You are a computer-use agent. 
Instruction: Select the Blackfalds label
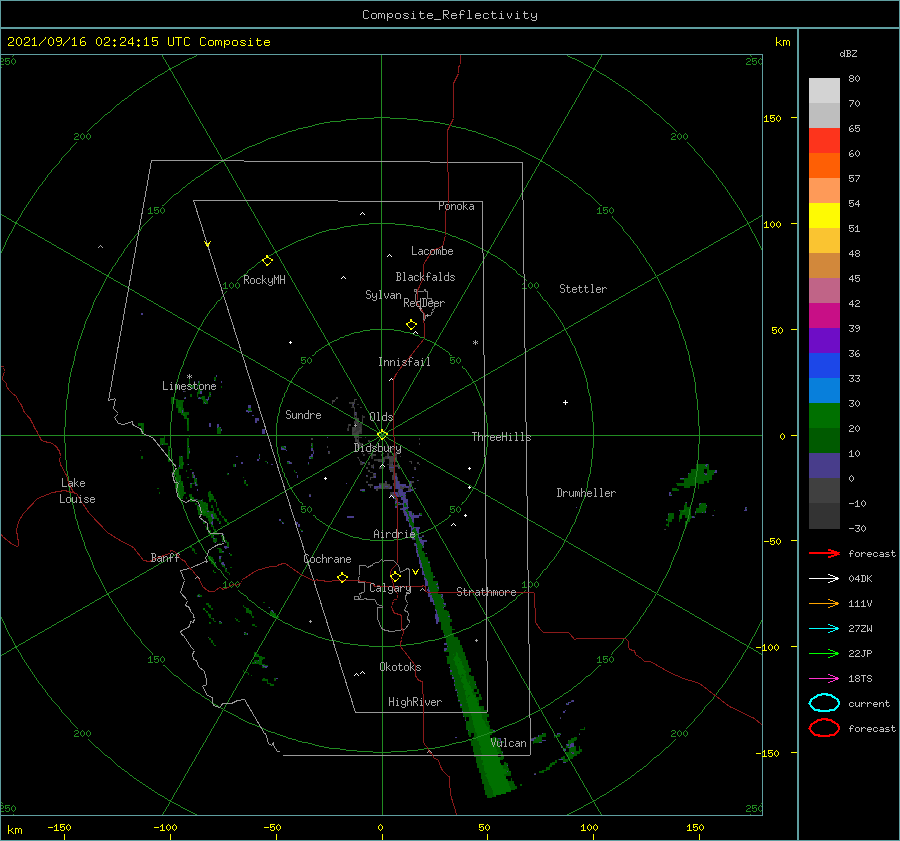[425, 277]
